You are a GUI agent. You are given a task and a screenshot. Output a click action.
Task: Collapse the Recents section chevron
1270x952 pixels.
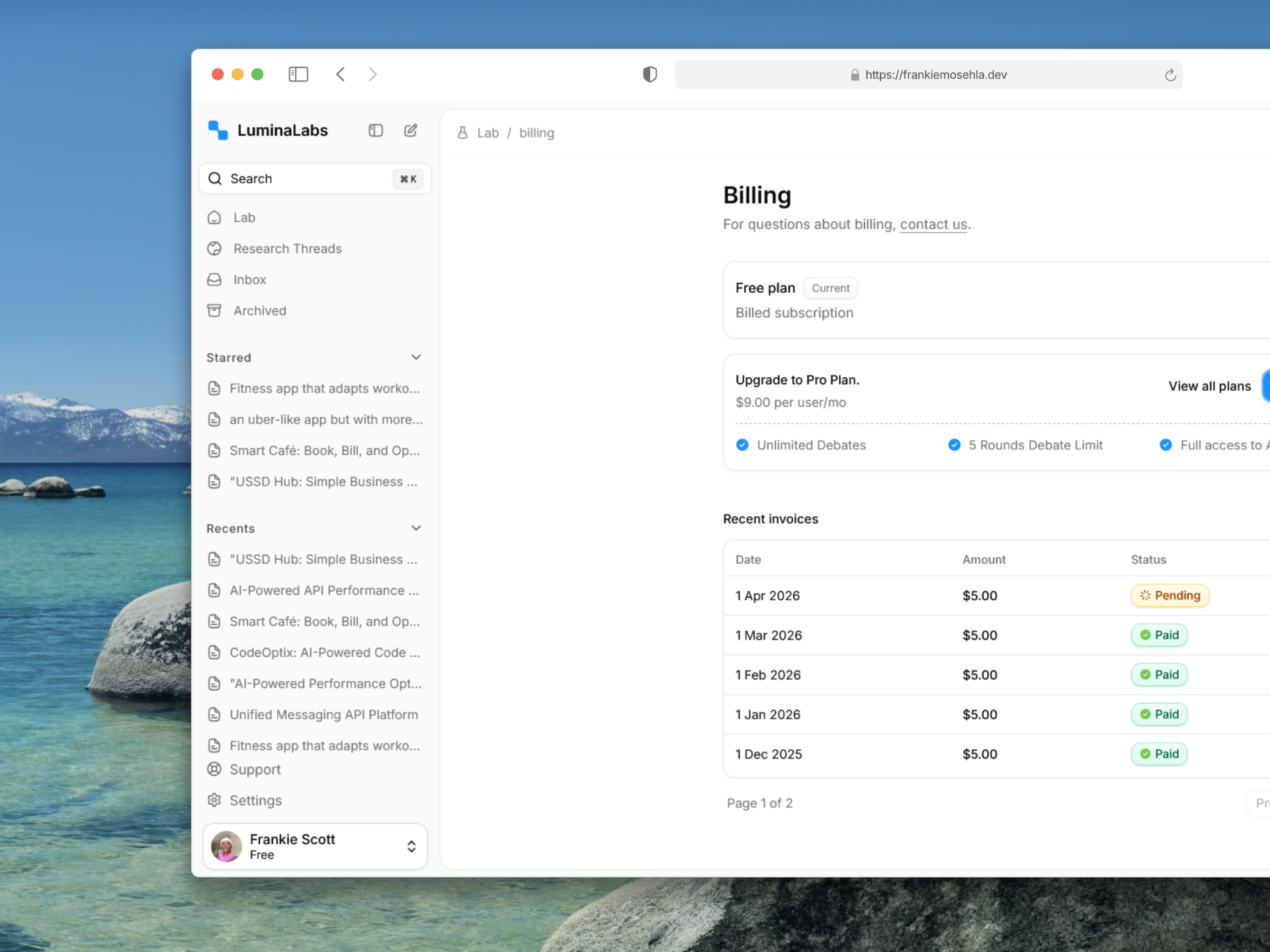416,528
